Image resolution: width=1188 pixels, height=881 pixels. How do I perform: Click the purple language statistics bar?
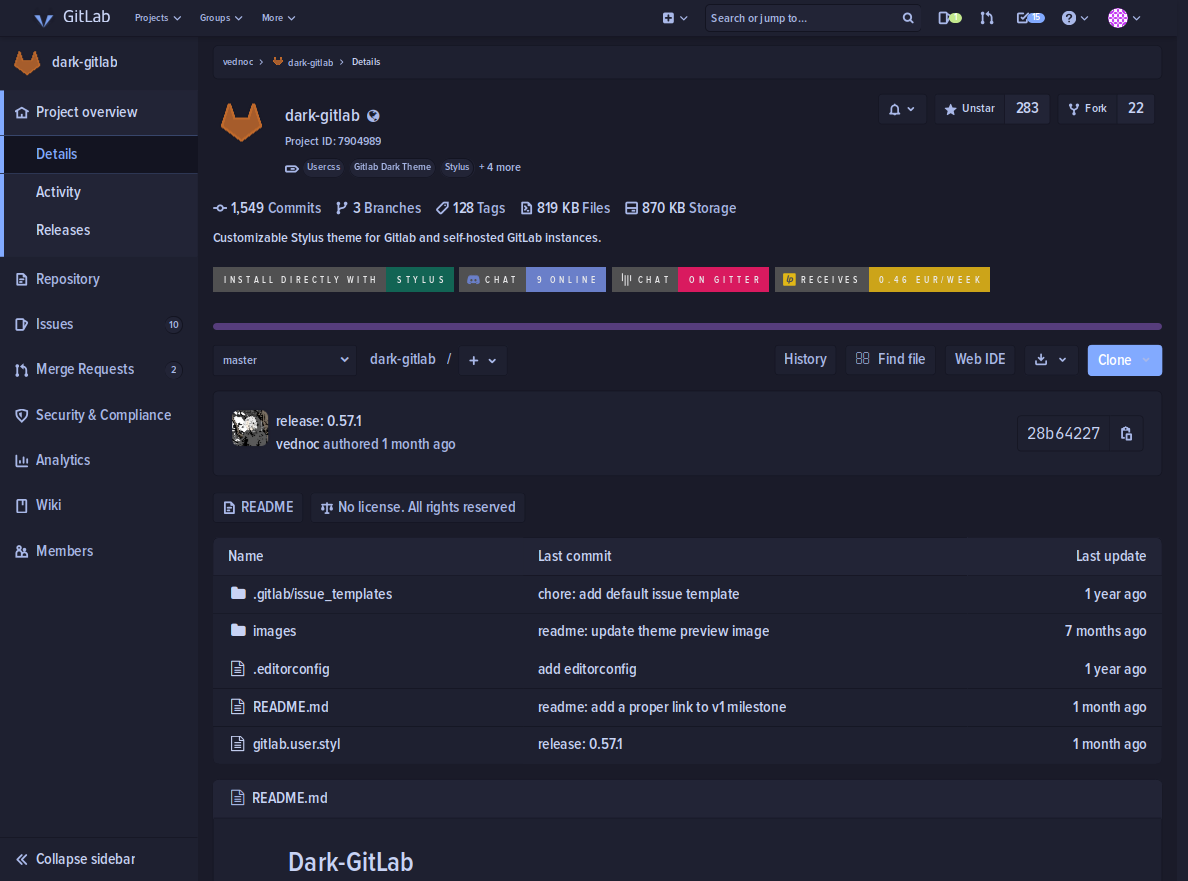686,325
